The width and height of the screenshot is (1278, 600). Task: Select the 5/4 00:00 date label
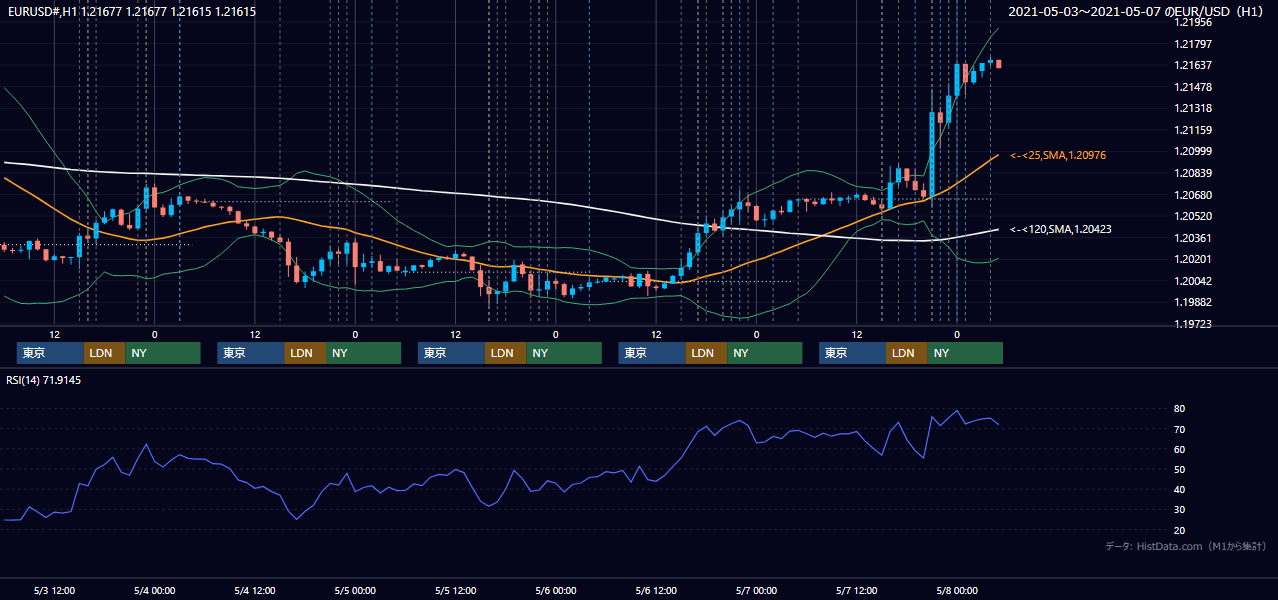pyautogui.click(x=154, y=590)
